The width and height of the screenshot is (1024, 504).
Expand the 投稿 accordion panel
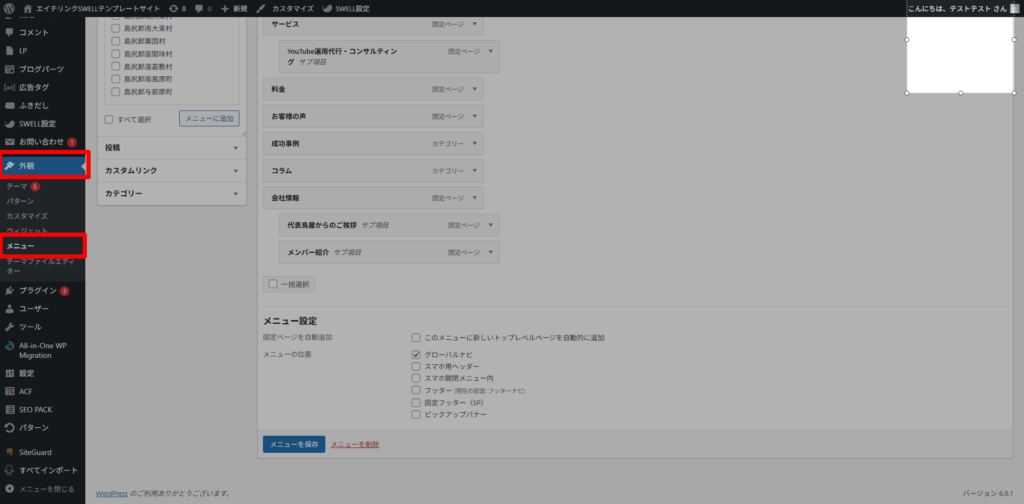click(x=235, y=147)
